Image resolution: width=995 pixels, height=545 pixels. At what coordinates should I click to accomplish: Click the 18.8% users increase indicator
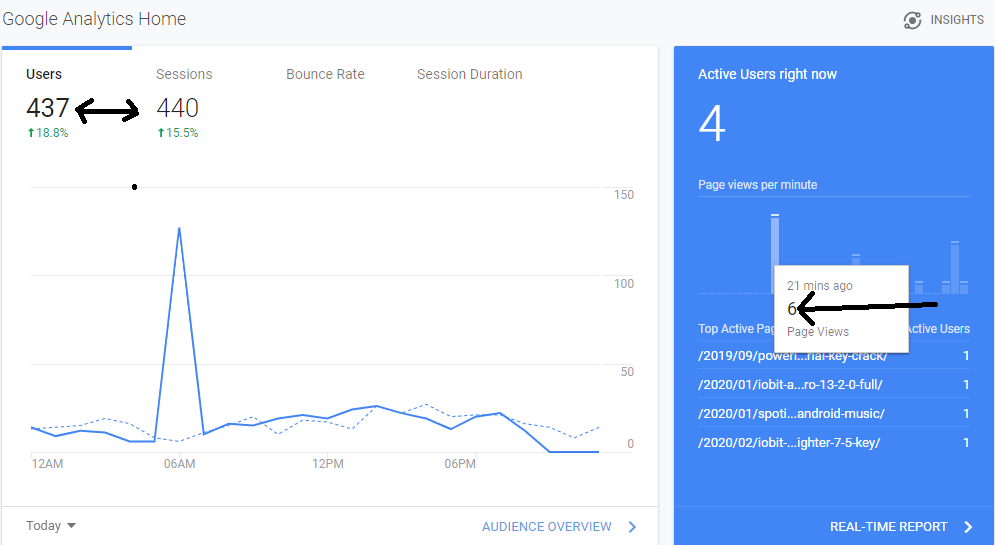48,133
